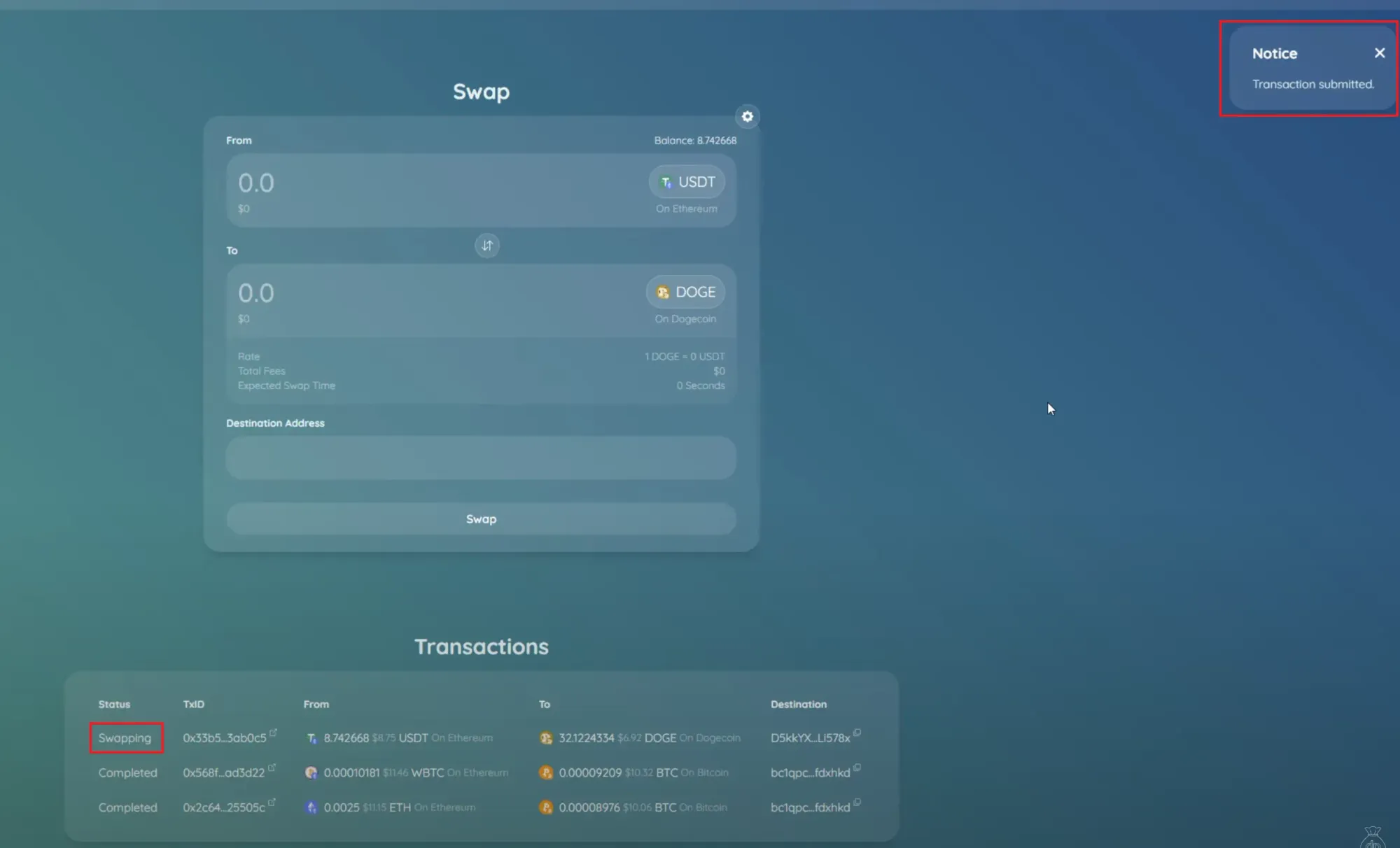Click the Swapping status entry
This screenshot has height=848, width=1400.
click(125, 738)
